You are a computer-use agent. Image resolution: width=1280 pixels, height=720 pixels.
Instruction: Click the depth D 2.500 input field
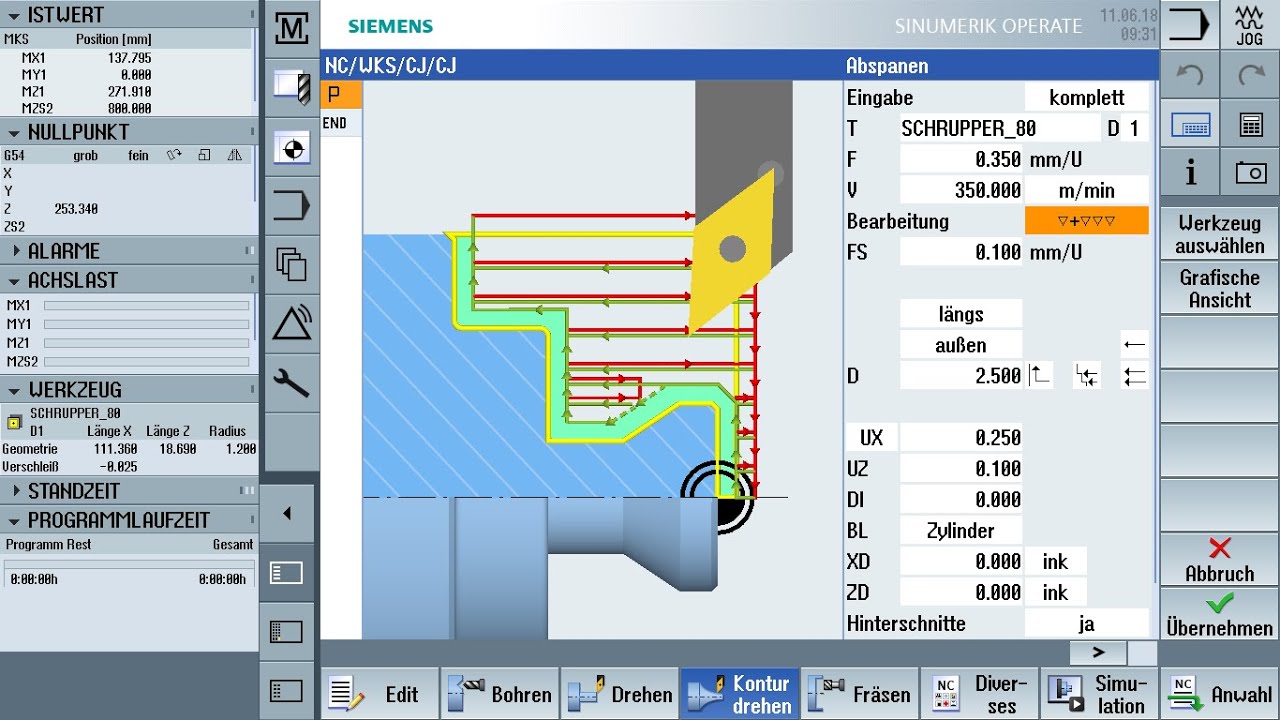(961, 376)
